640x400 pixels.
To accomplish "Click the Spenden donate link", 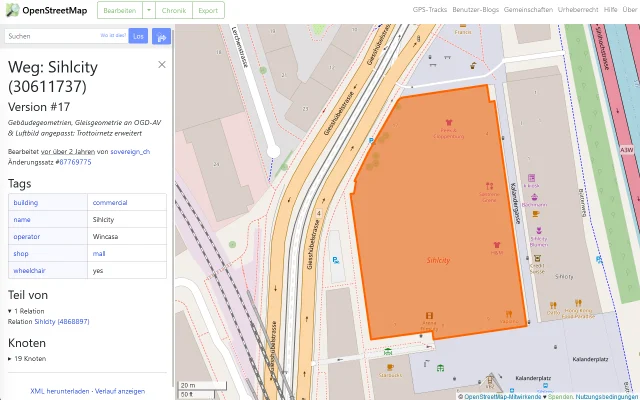I will pos(560,396).
